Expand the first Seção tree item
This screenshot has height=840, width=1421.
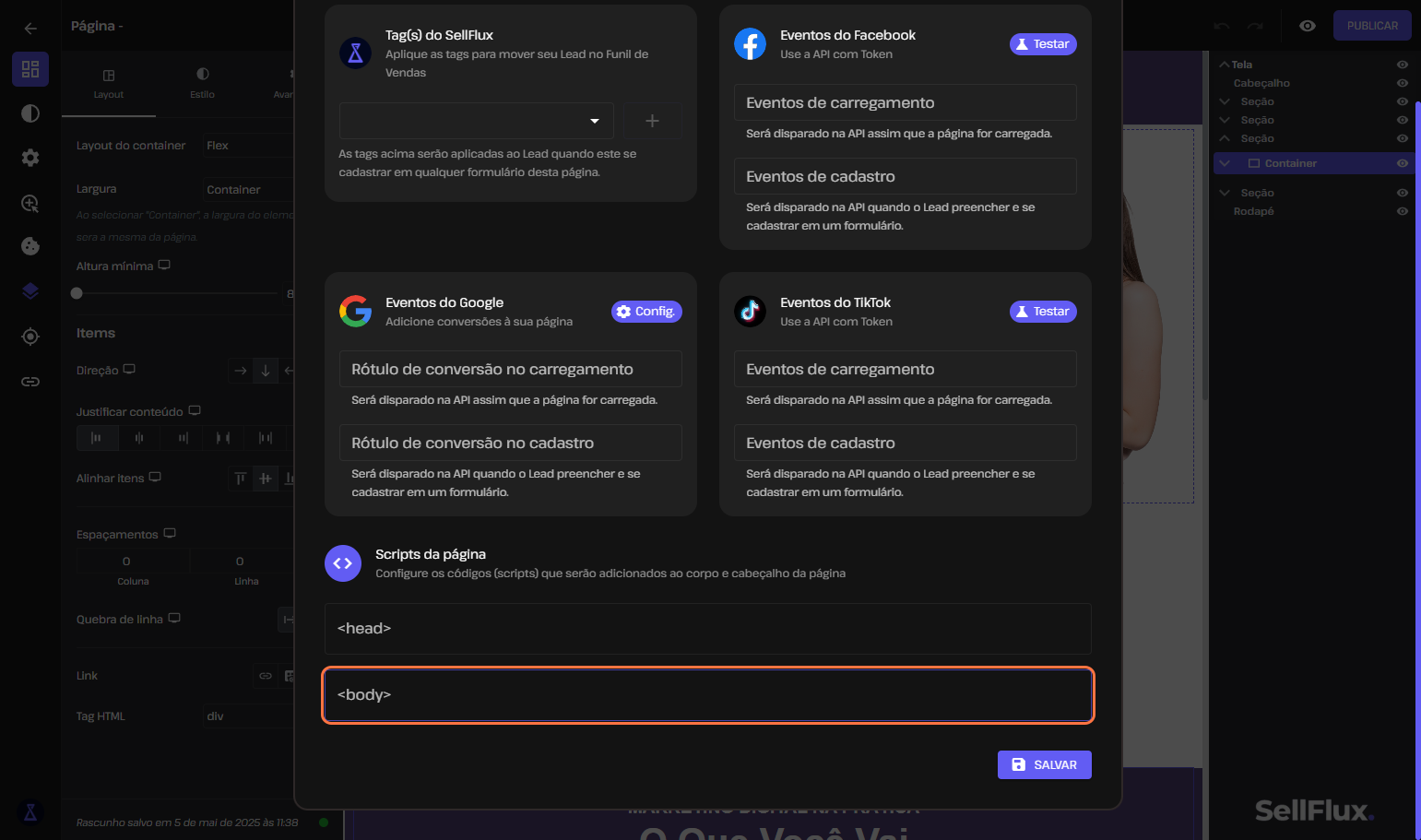[1225, 101]
